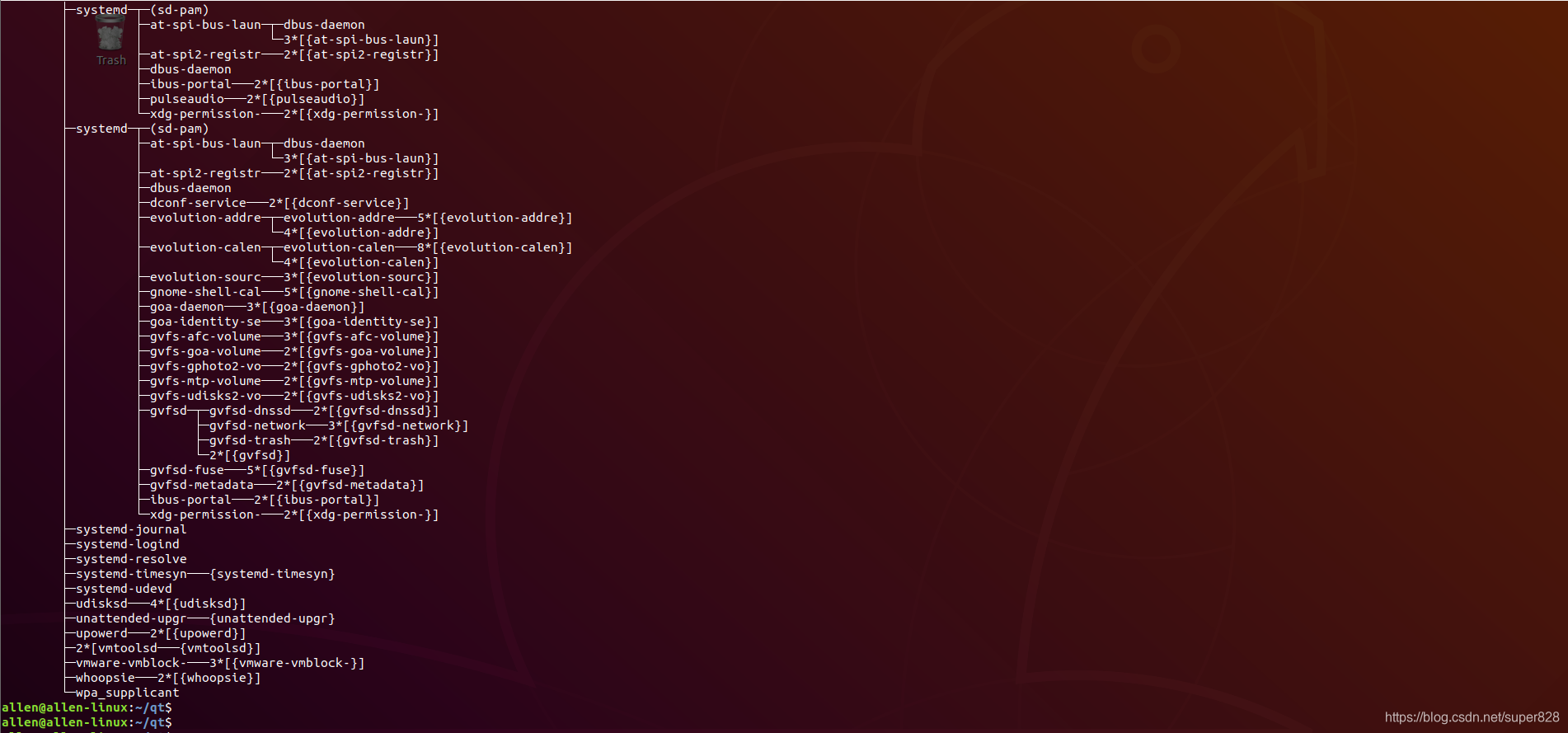Click the 2*[vmtoolsd process entry

point(116,648)
